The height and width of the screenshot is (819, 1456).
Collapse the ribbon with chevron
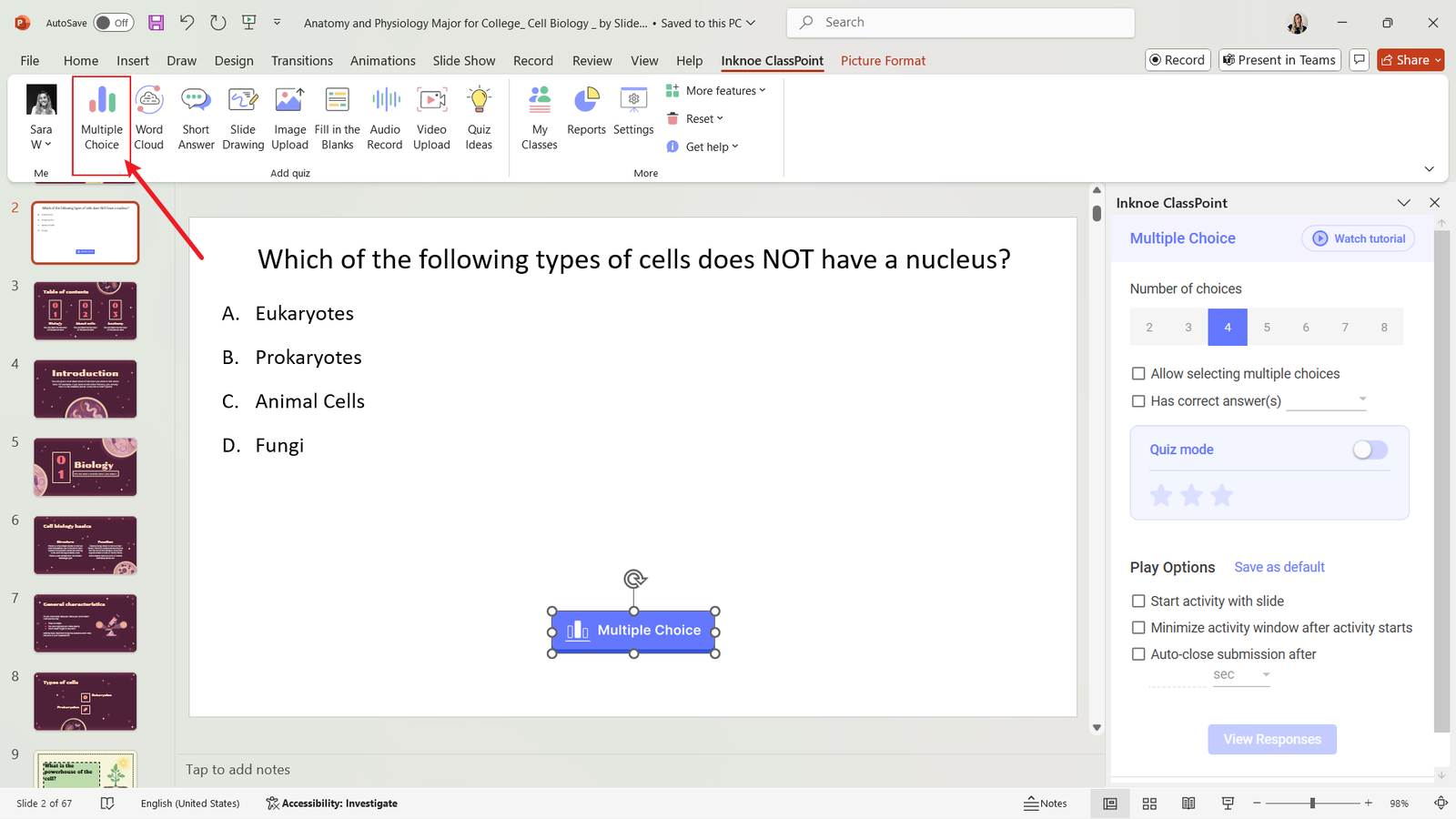(1429, 169)
